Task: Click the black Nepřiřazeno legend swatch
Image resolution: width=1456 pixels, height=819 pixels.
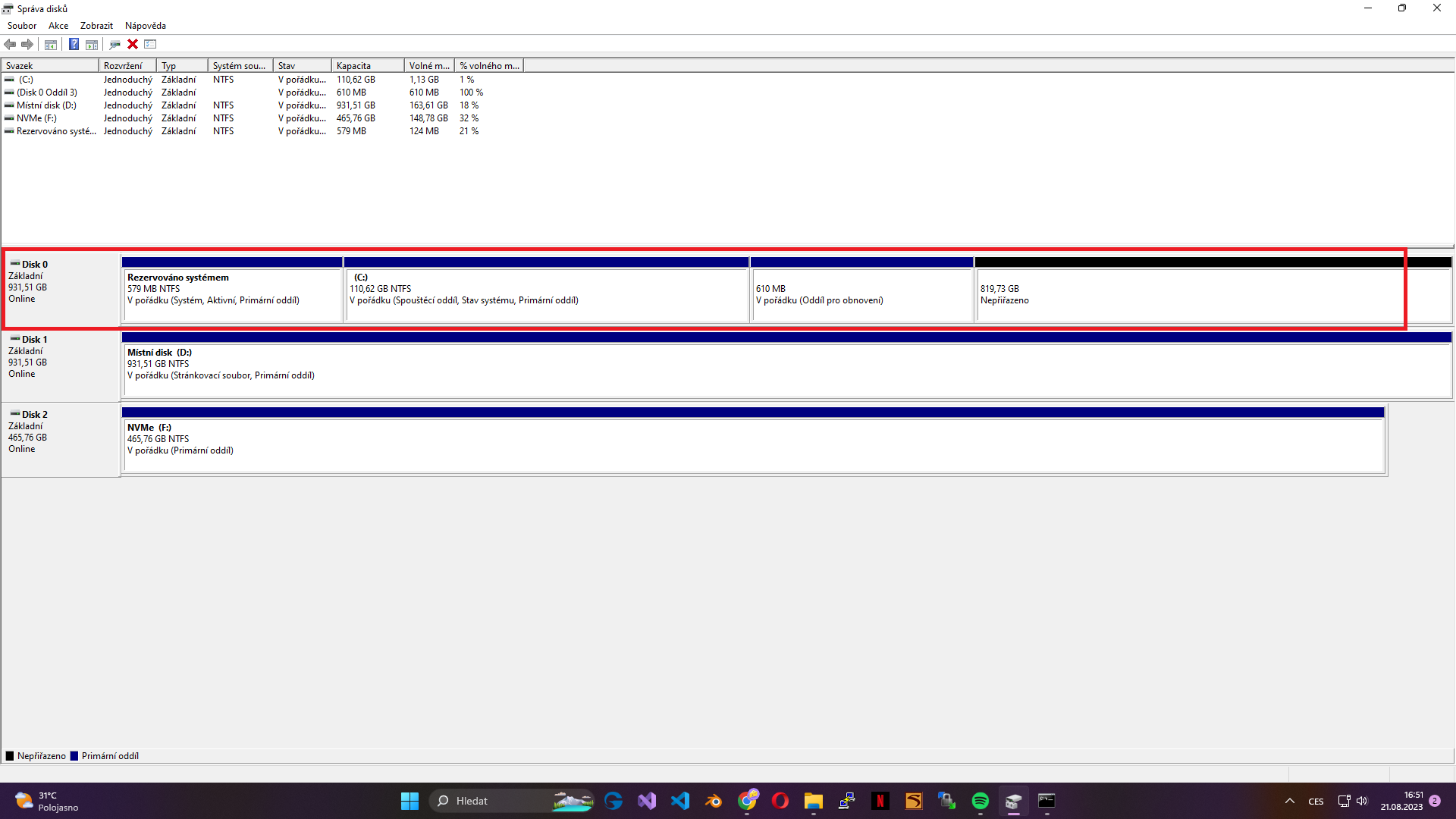Action: coord(10,756)
